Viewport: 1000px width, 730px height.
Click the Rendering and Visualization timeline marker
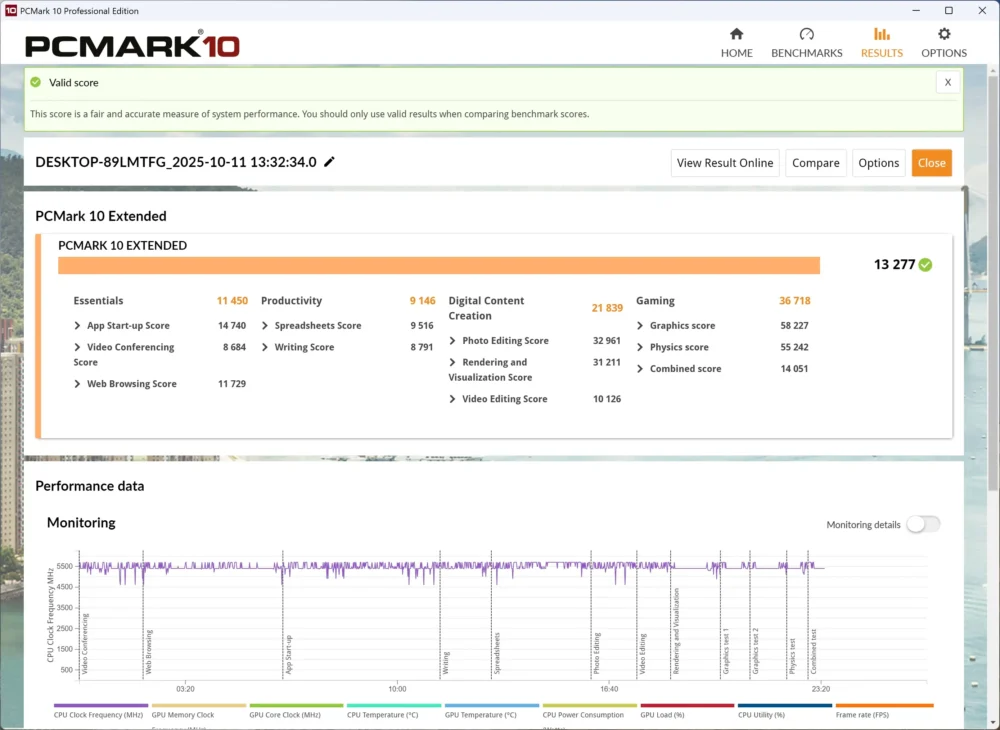tap(676, 631)
